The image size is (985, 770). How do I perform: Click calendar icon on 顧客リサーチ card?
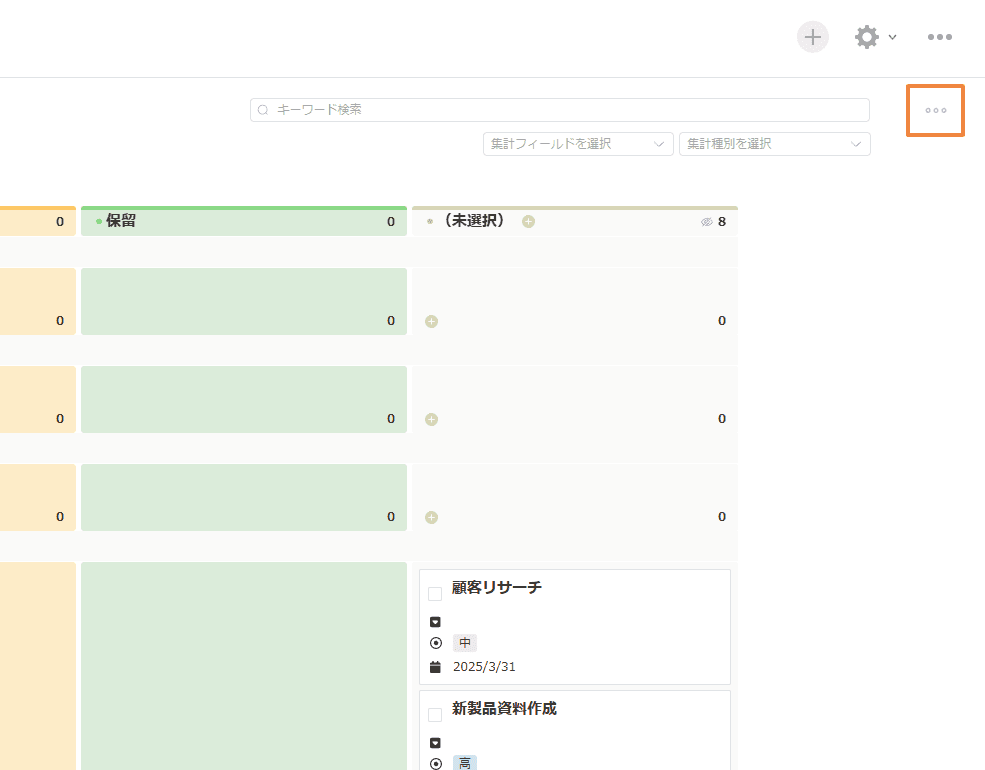(x=435, y=667)
